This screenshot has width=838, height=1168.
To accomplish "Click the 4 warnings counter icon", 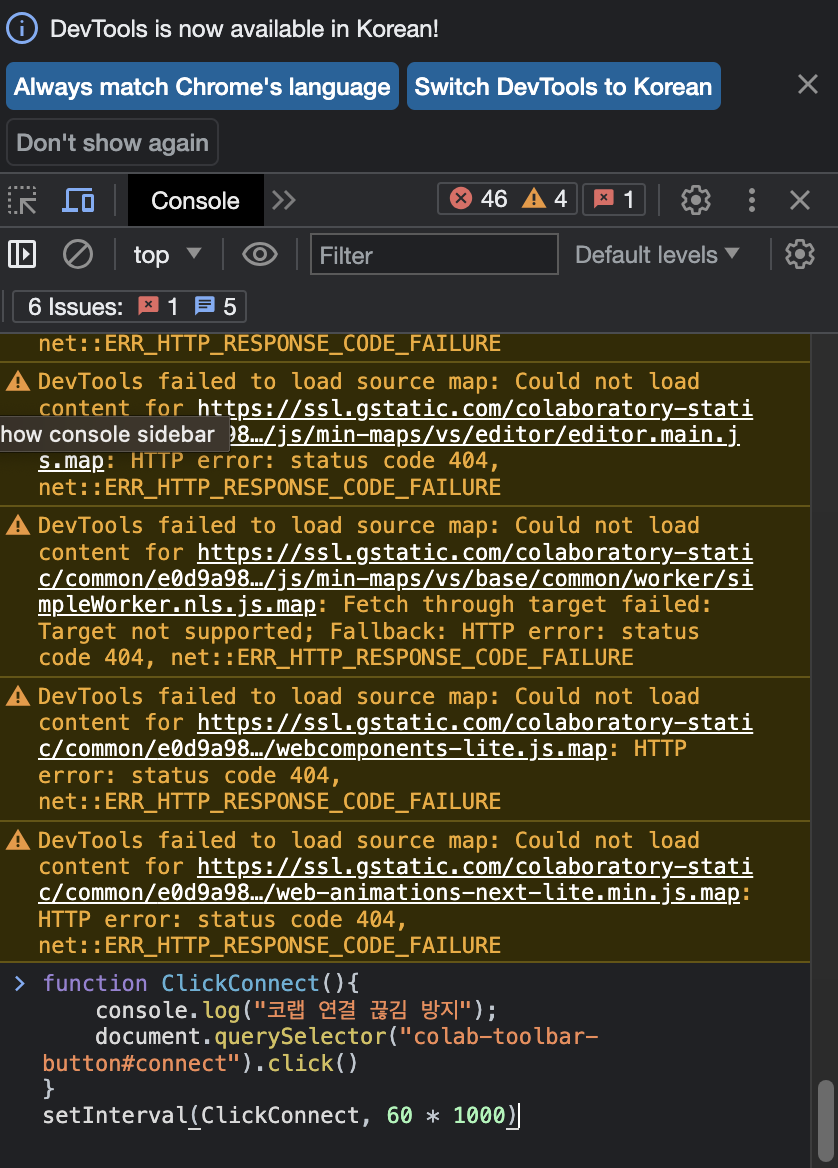I will coord(533,199).
